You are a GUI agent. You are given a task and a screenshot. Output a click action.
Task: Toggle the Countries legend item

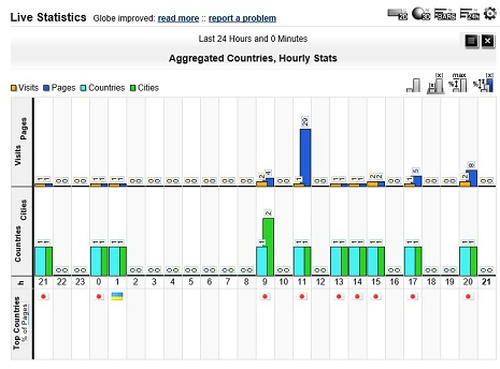click(103, 88)
